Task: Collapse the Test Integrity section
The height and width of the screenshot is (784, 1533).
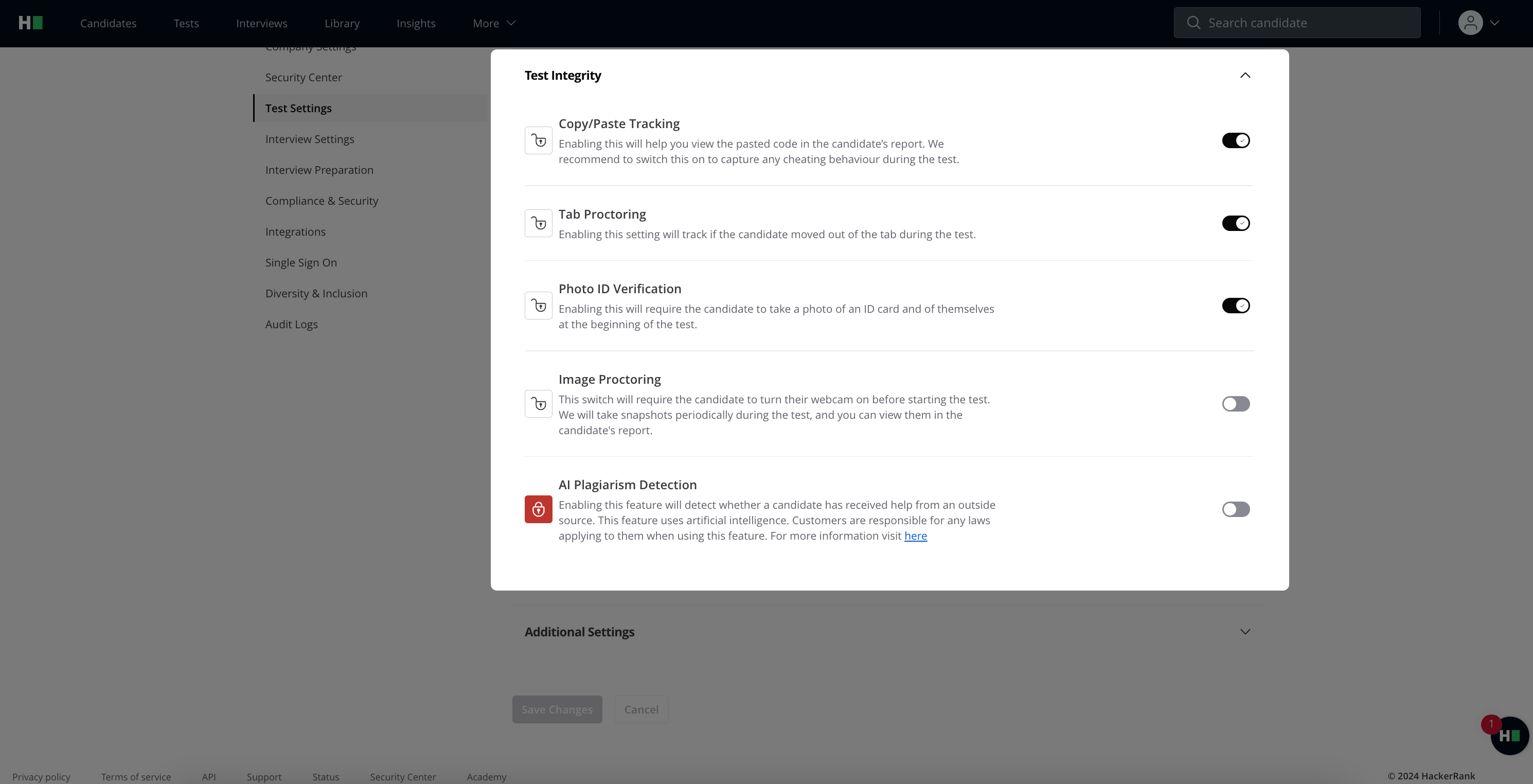Action: coord(1244,76)
